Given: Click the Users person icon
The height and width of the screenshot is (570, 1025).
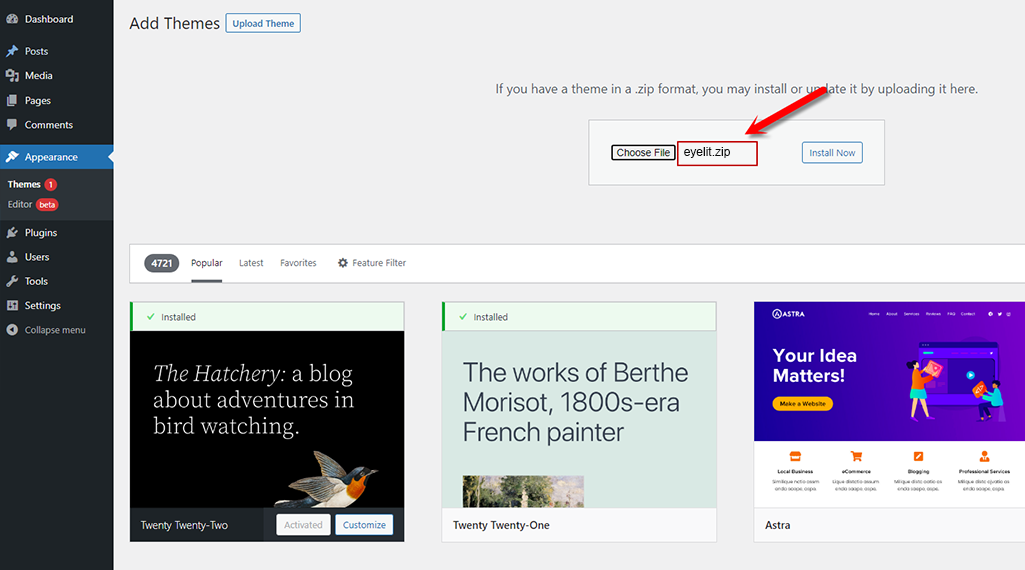Looking at the screenshot, I should 12,257.
